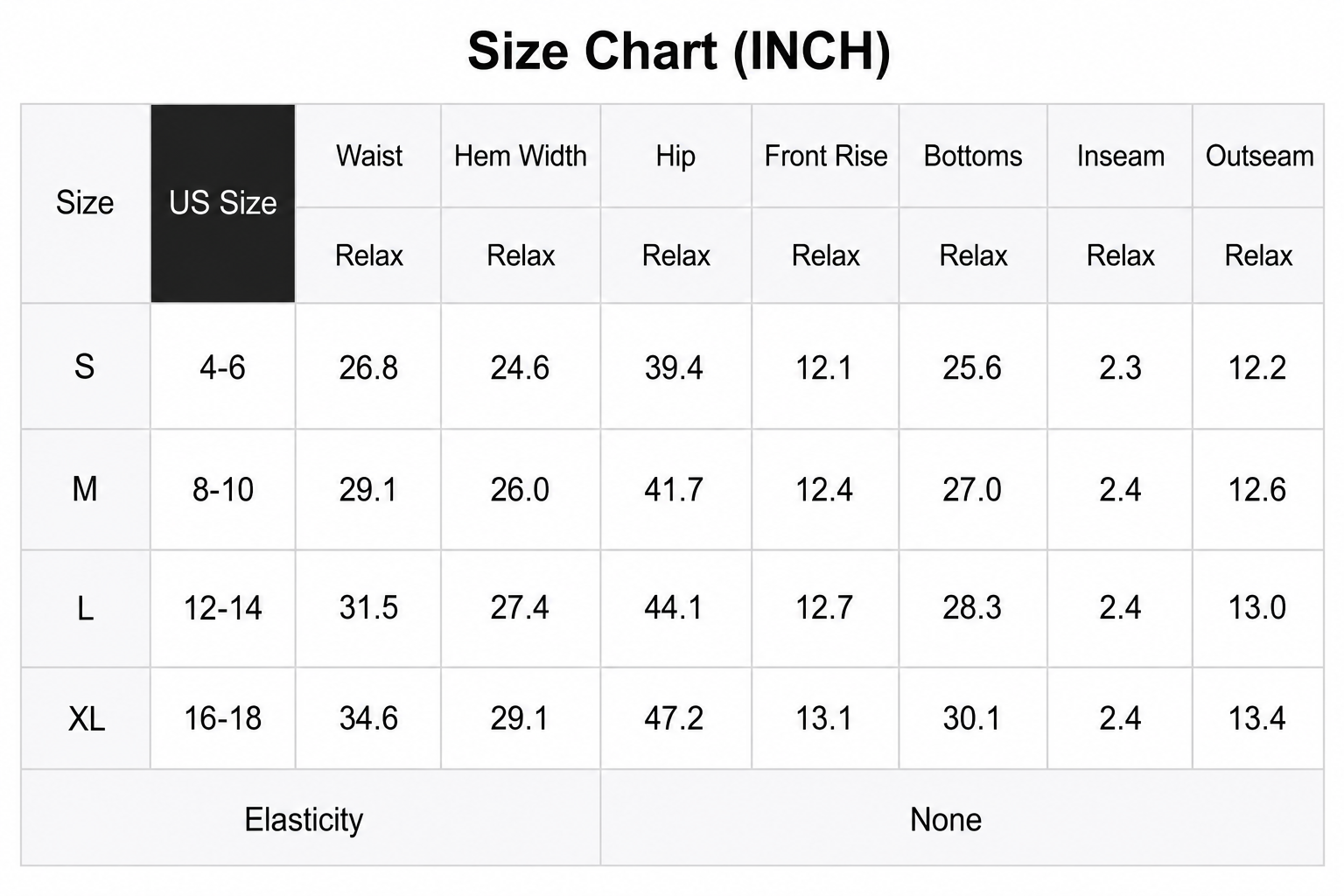The width and height of the screenshot is (1344, 896).
Task: Click the Elasticity label cell
Action: [x=311, y=819]
